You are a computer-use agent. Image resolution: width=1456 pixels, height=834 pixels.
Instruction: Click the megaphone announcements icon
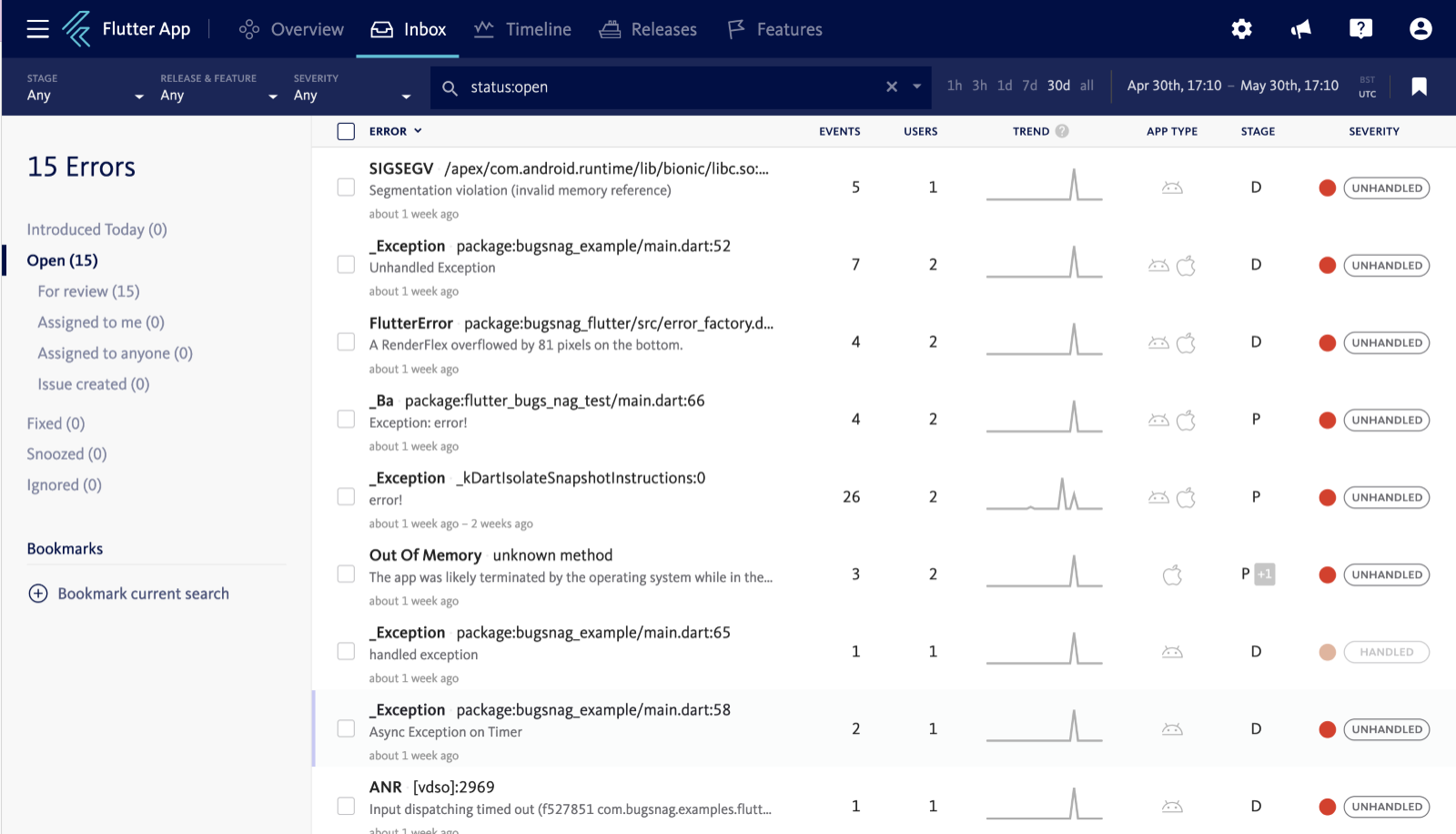1301,29
